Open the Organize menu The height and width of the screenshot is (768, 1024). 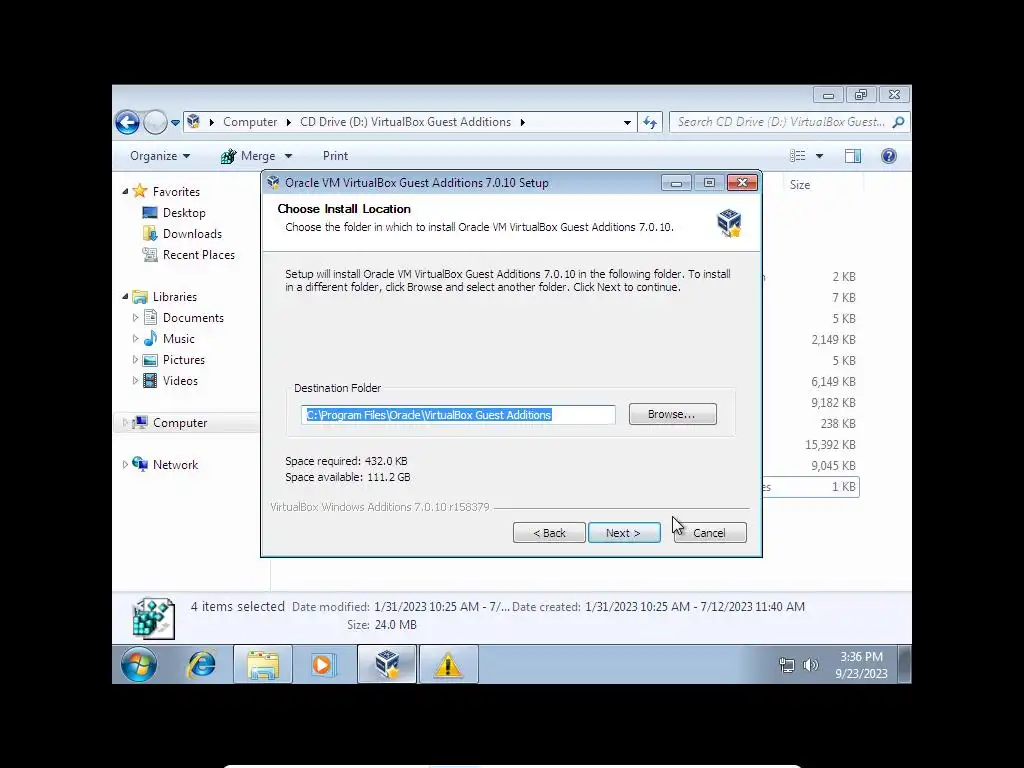tap(160, 156)
